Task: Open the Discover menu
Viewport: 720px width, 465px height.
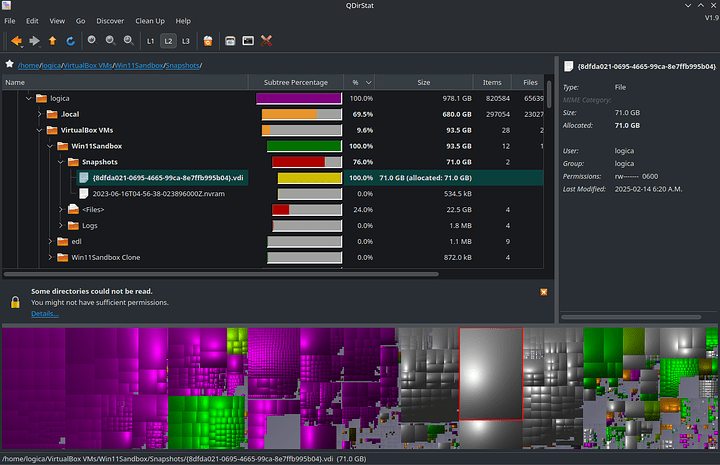Action: (x=110, y=20)
